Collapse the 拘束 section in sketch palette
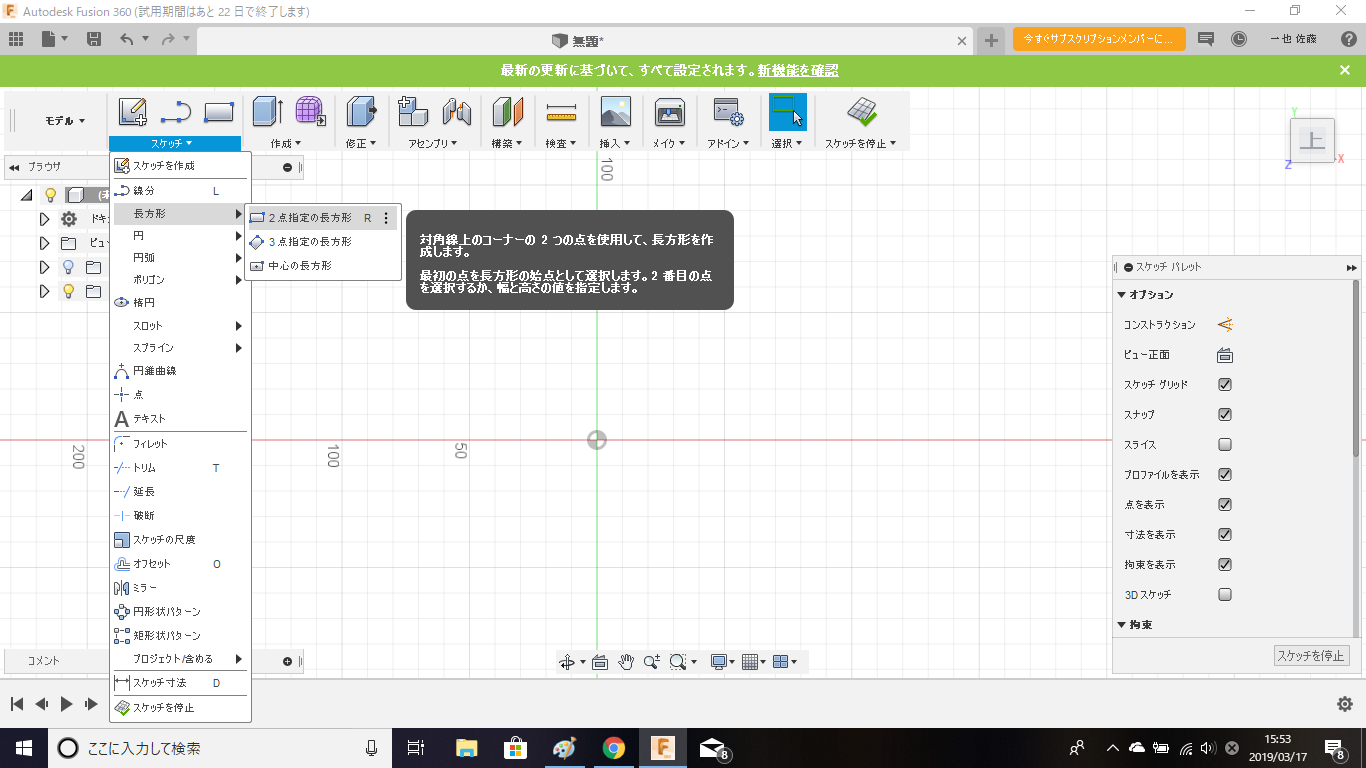The height and width of the screenshot is (768, 1366). 1122,625
